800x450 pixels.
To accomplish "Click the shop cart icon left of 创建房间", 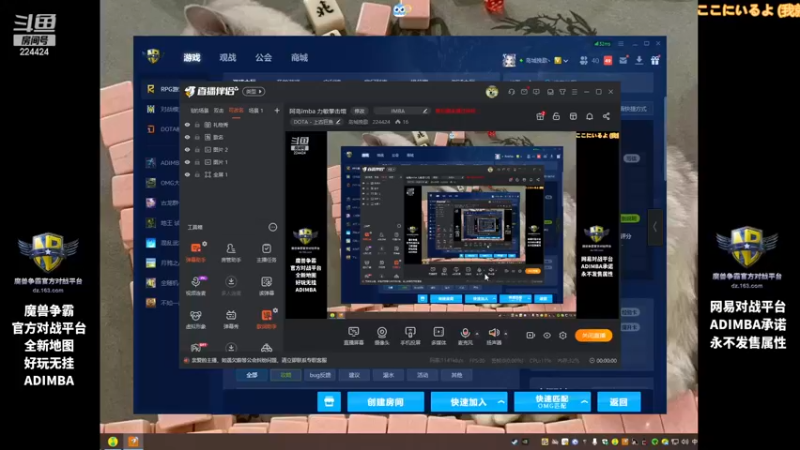I will click(x=329, y=402).
